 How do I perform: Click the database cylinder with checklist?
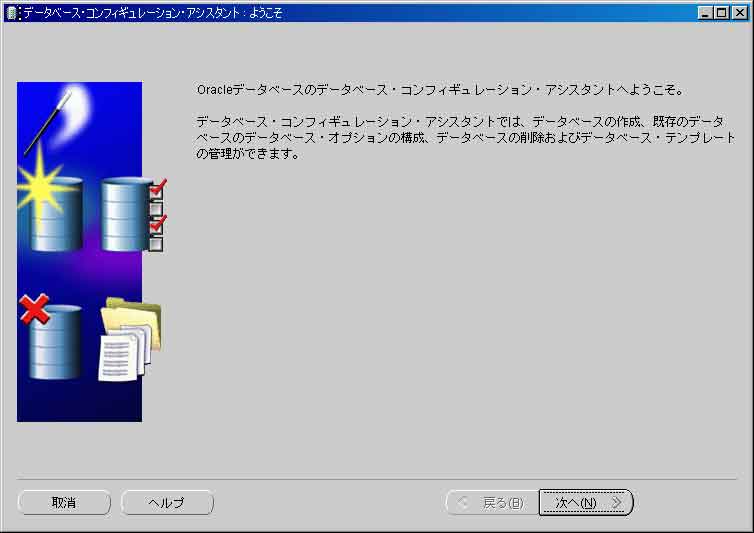pyautogui.click(x=134, y=214)
